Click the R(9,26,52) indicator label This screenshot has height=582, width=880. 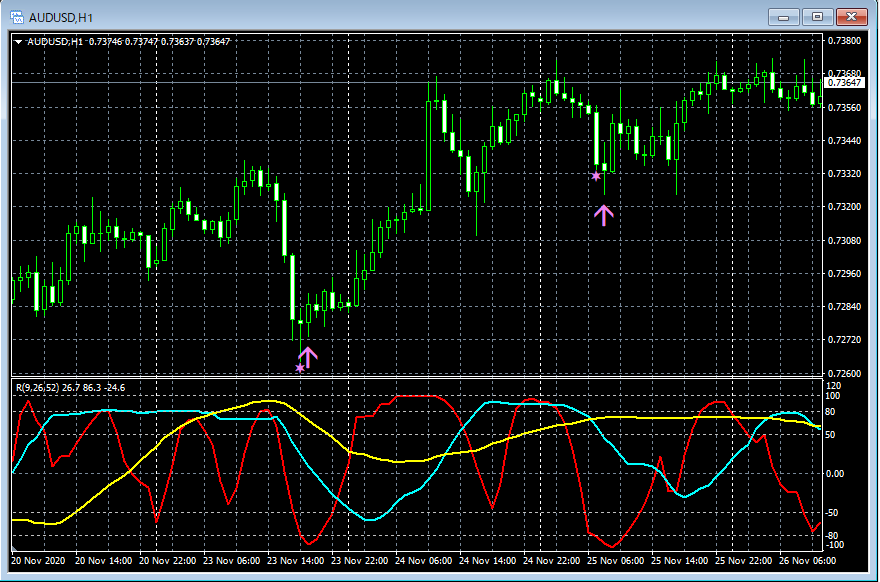[x=37, y=387]
